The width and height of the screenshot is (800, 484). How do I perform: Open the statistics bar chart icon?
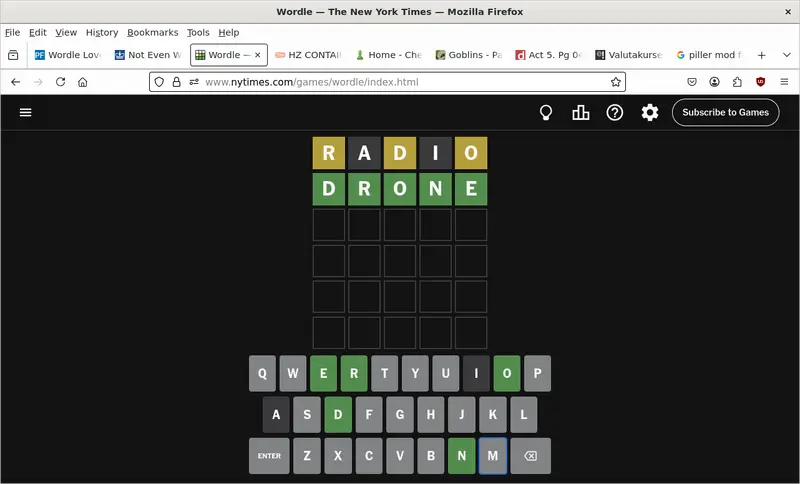pyautogui.click(x=581, y=112)
